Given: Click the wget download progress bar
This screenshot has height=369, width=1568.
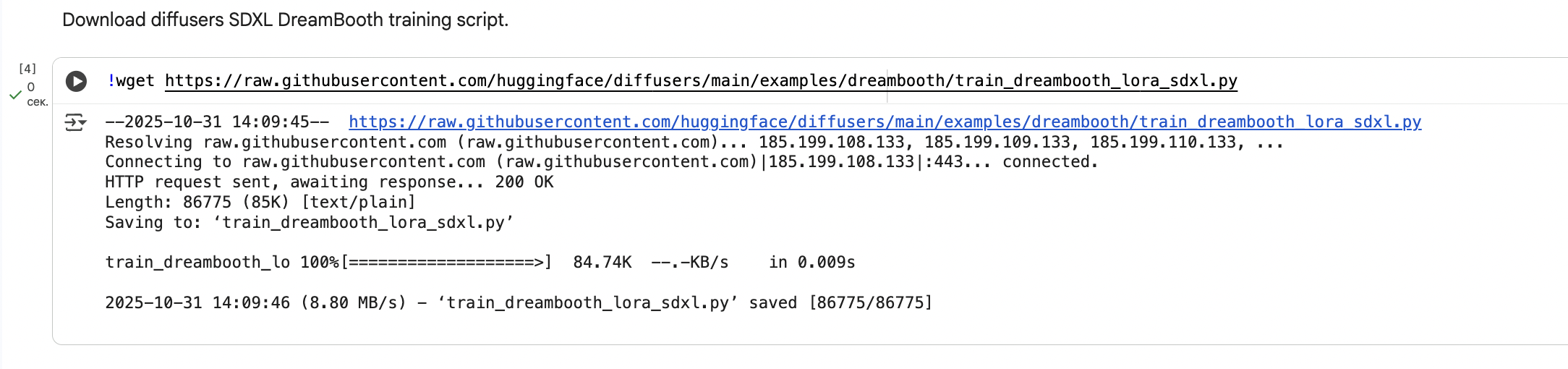Looking at the screenshot, I should point(447,263).
